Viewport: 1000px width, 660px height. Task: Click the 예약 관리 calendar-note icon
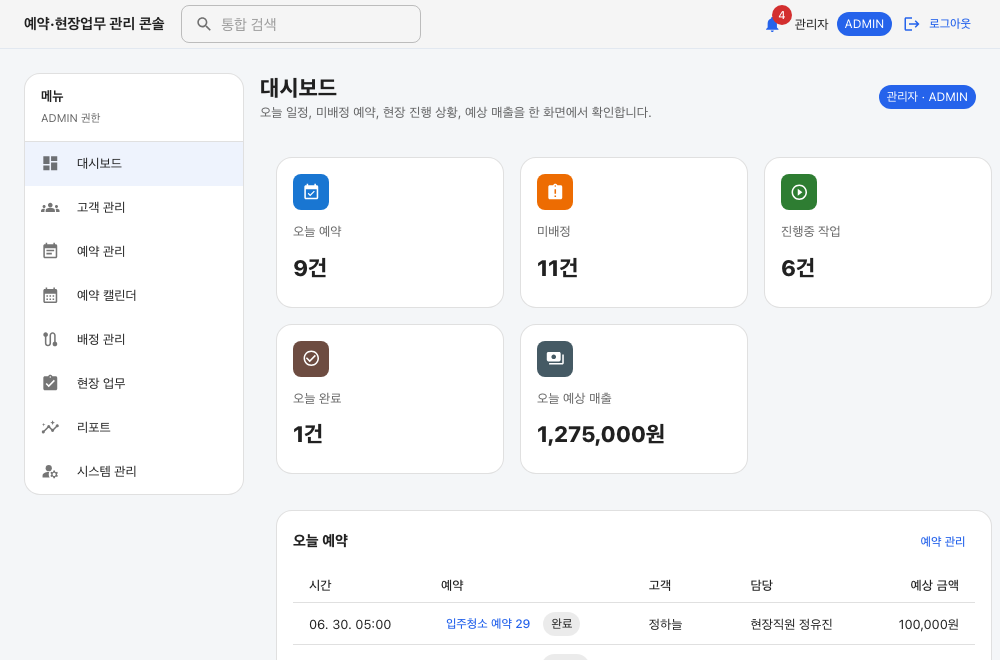50,251
